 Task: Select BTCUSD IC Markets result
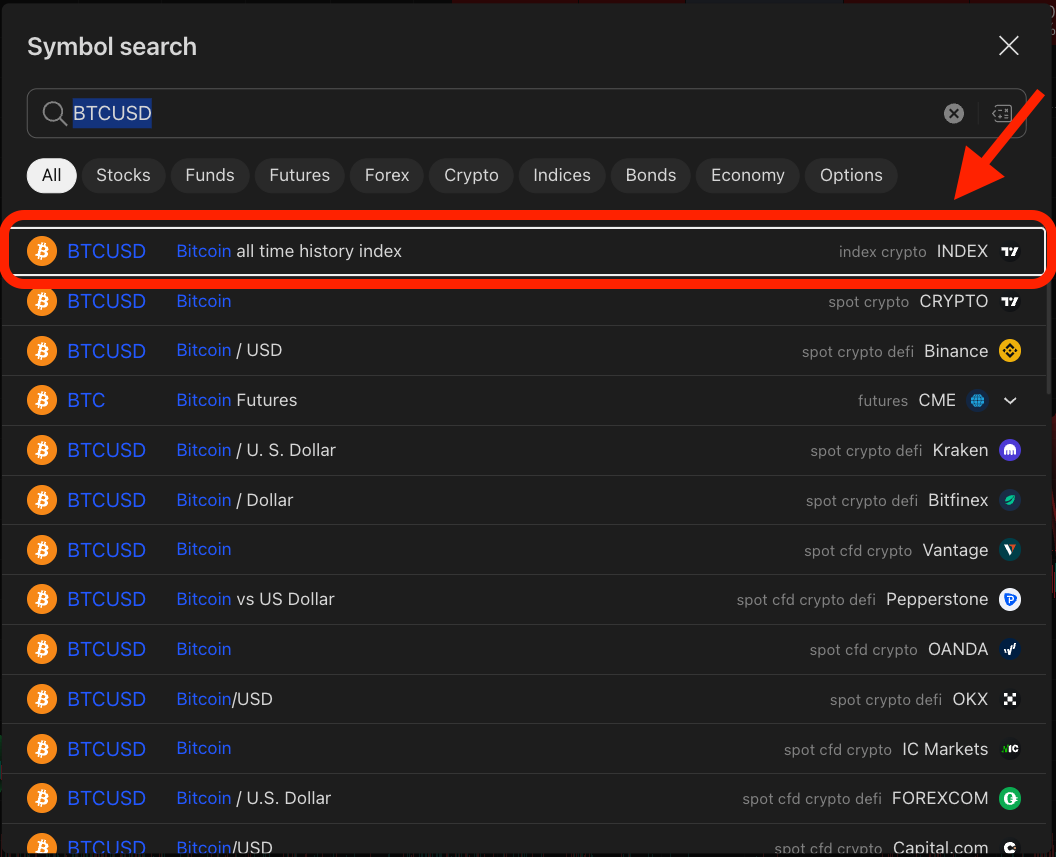[x=525, y=749]
